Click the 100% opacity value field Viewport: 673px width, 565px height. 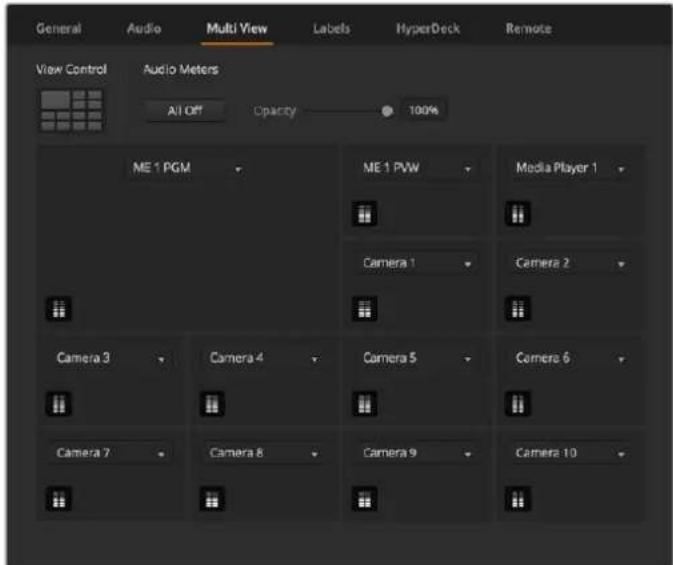[x=424, y=110]
